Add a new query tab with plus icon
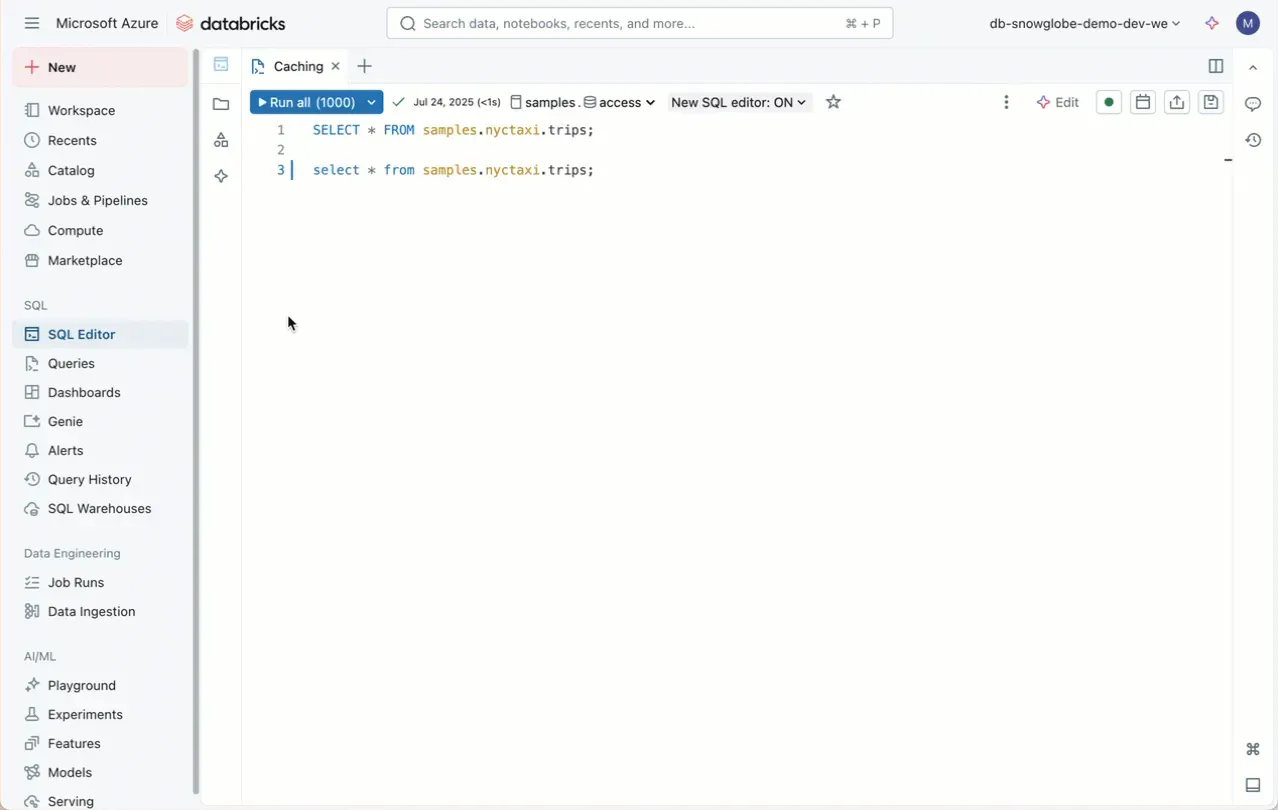 point(365,66)
